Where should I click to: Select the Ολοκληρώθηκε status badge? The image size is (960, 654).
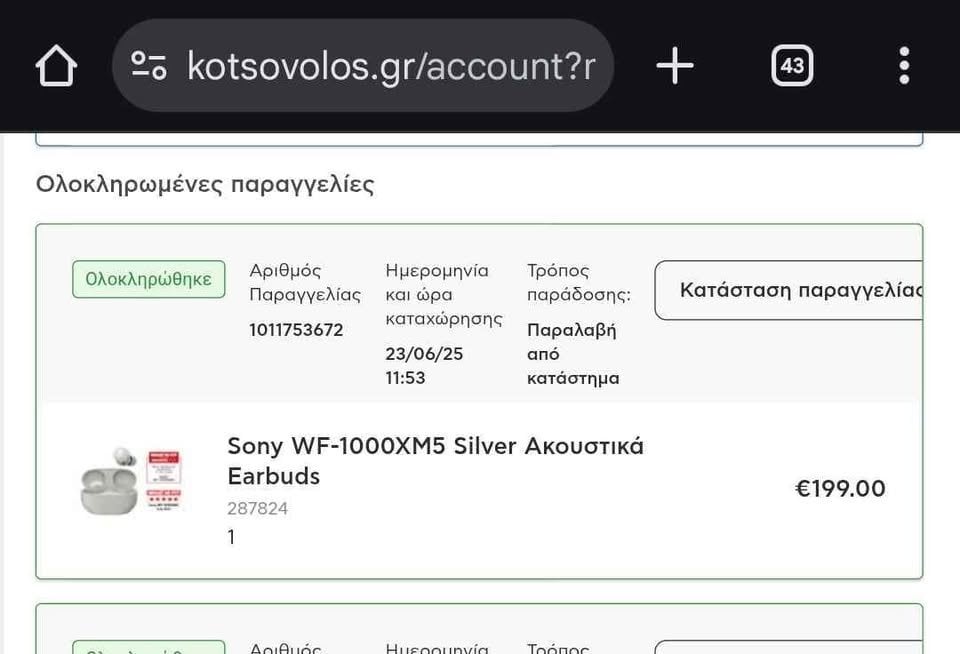[149, 279]
